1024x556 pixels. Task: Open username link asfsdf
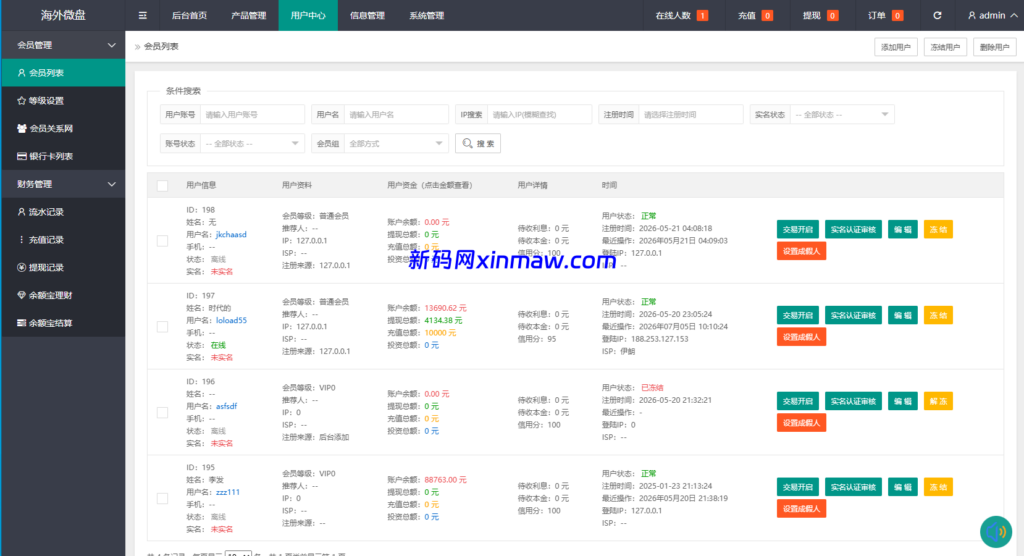(227, 406)
